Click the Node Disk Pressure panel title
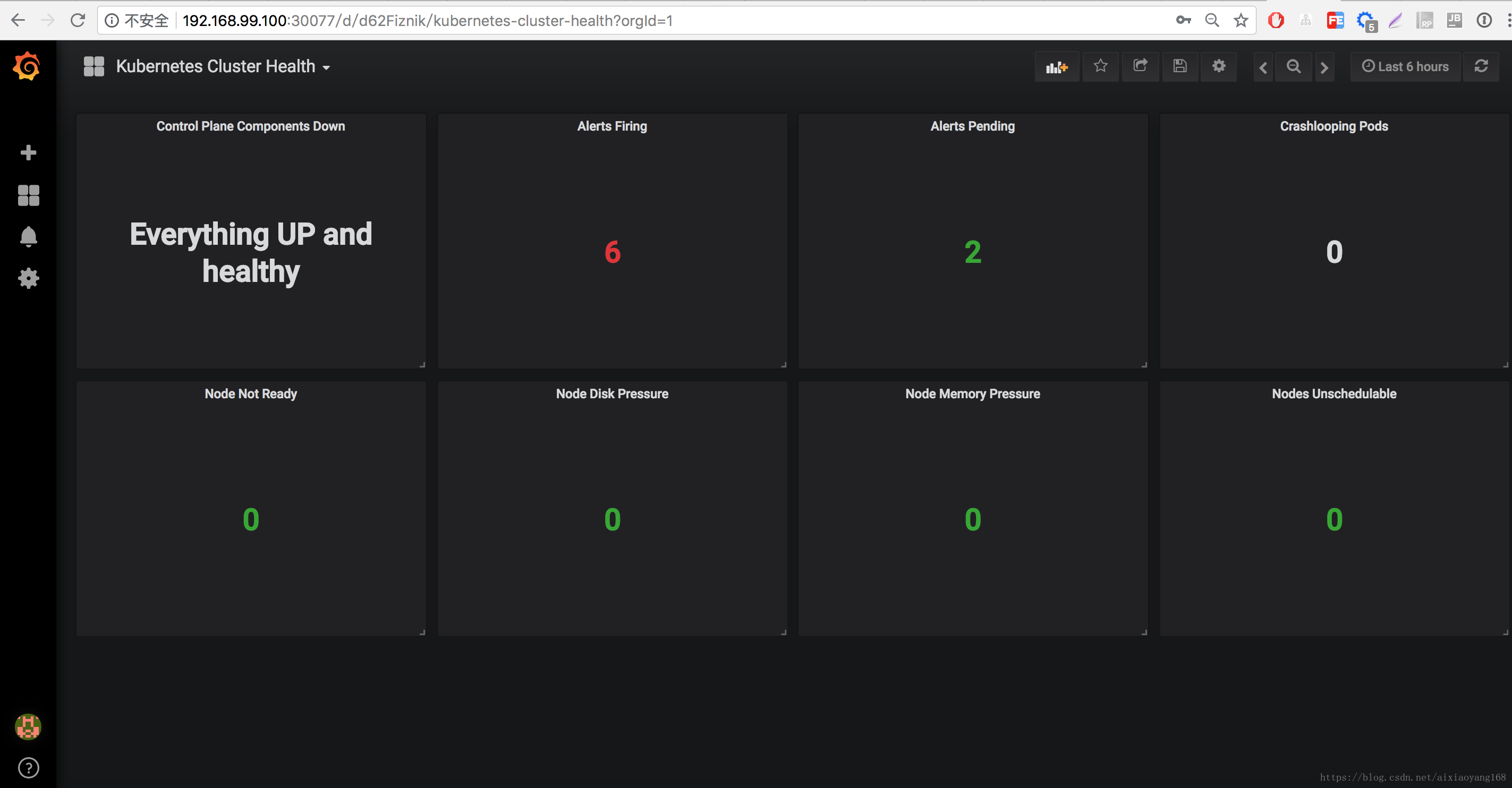 click(612, 393)
